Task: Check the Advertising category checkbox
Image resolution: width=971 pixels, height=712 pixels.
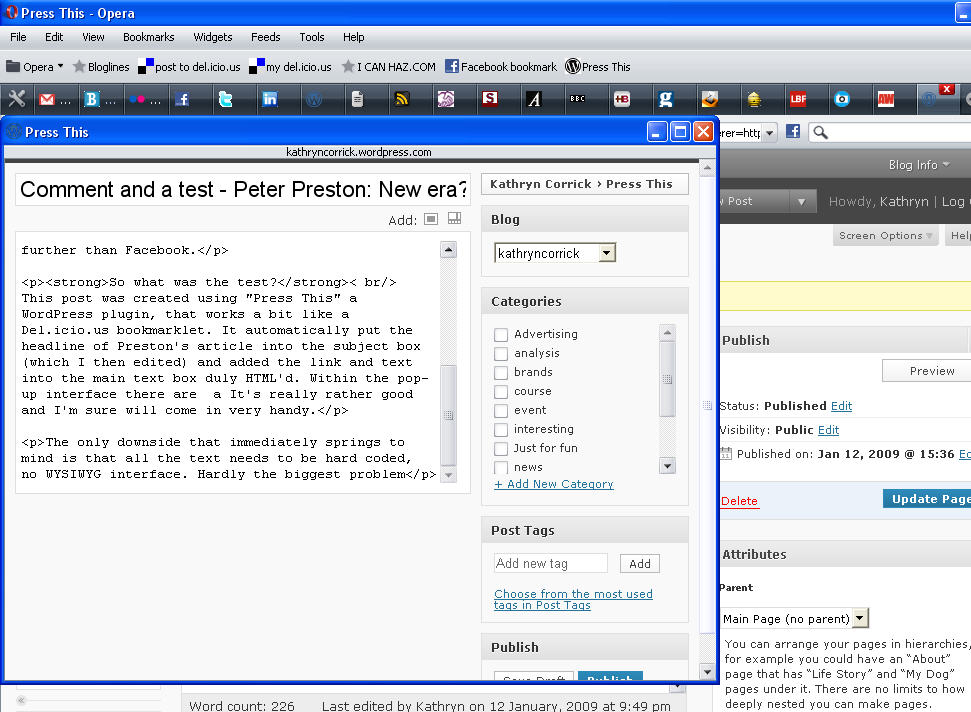Action: click(501, 334)
